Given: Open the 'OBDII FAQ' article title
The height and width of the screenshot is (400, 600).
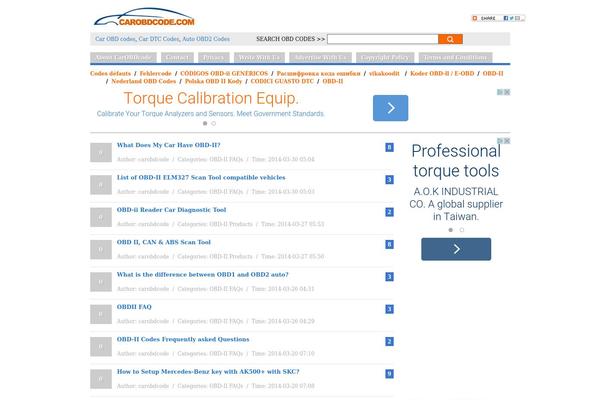Looking at the screenshot, I should click(134, 307).
